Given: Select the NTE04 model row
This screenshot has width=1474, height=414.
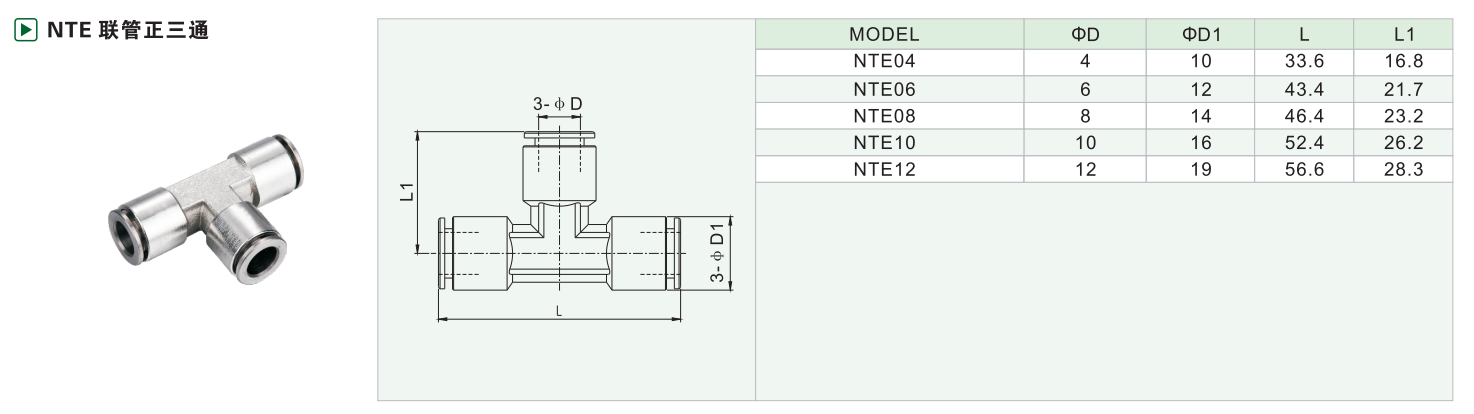Looking at the screenshot, I should click(884, 61).
